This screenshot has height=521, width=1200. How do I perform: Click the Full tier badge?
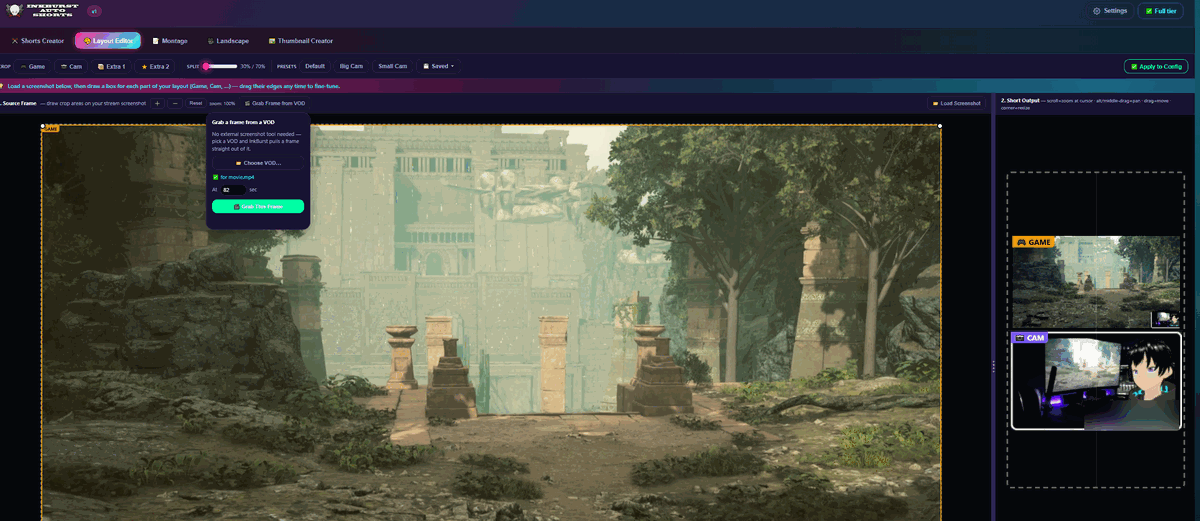(x=1161, y=11)
